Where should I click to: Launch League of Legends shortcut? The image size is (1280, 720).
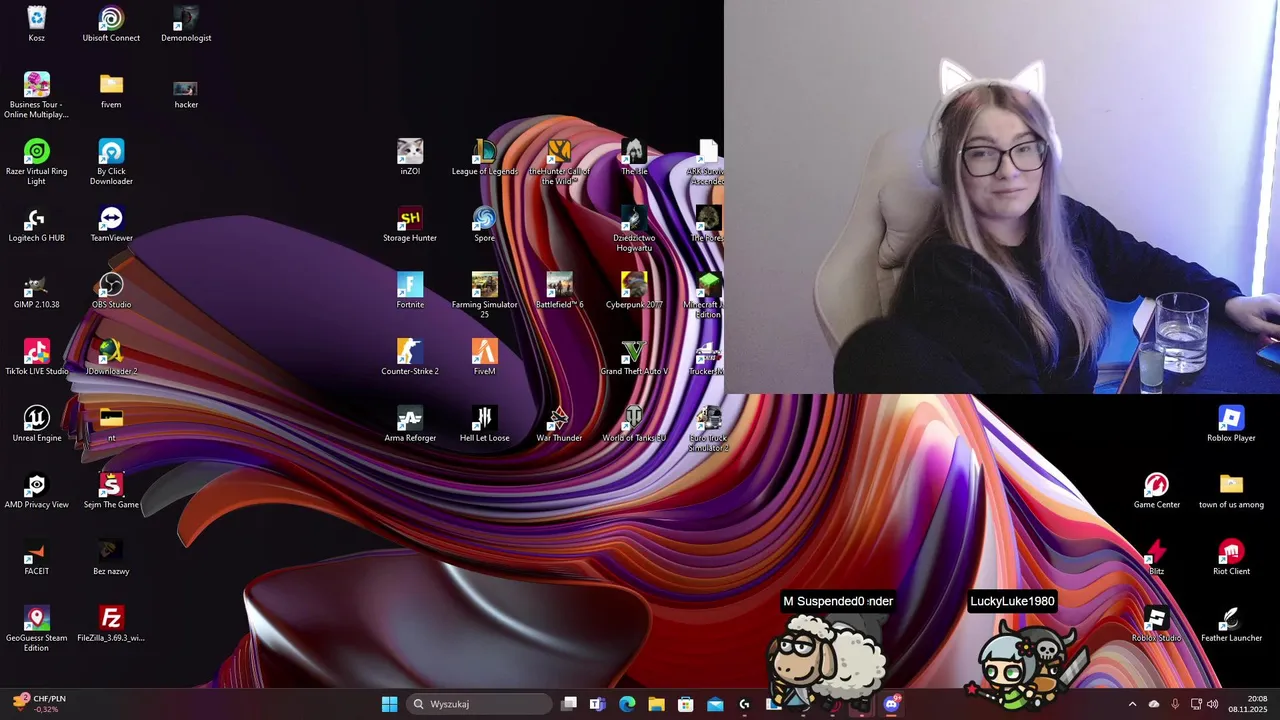(x=484, y=157)
